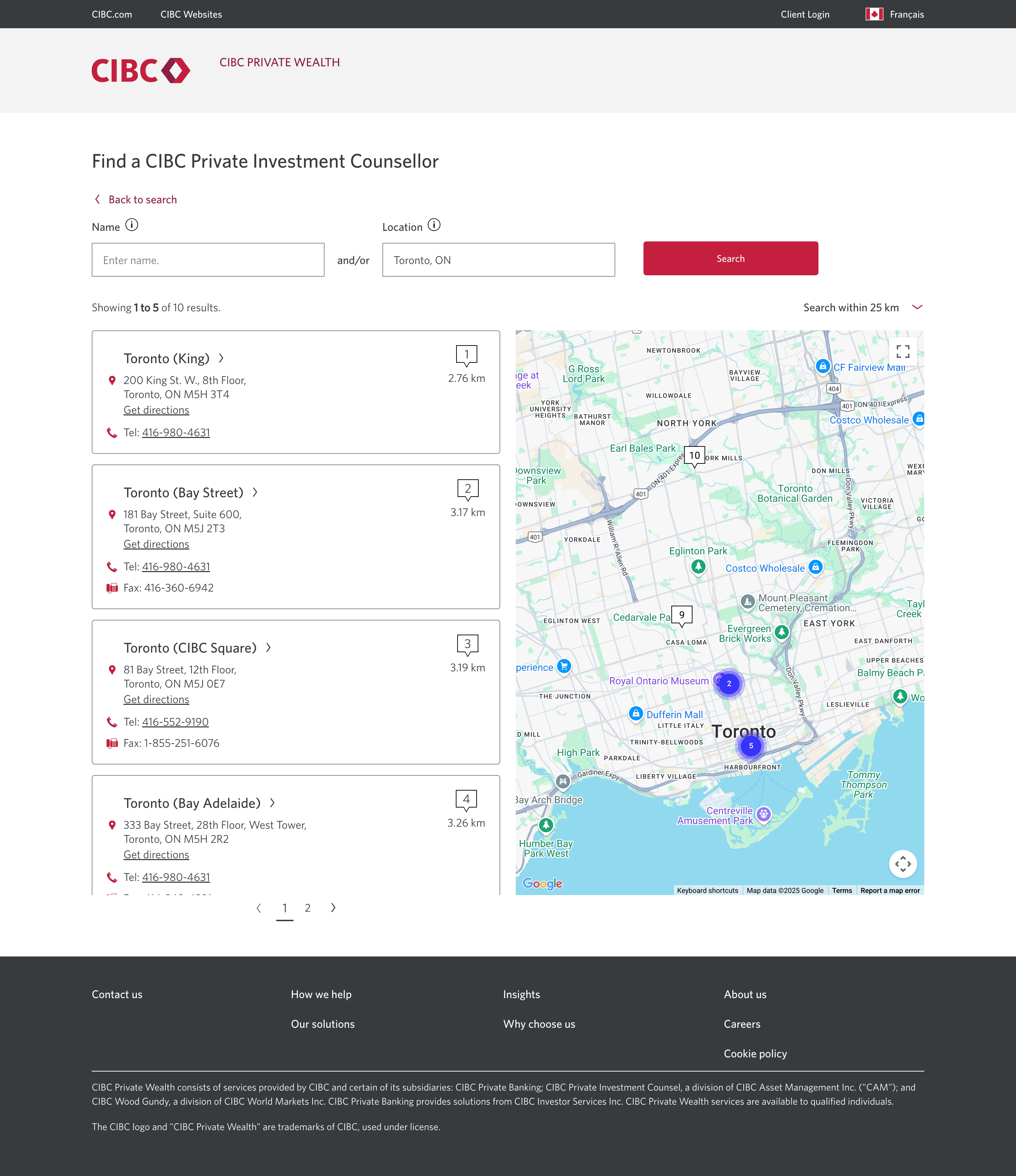Click the Location info icon
The height and width of the screenshot is (1176, 1016).
tap(434, 225)
